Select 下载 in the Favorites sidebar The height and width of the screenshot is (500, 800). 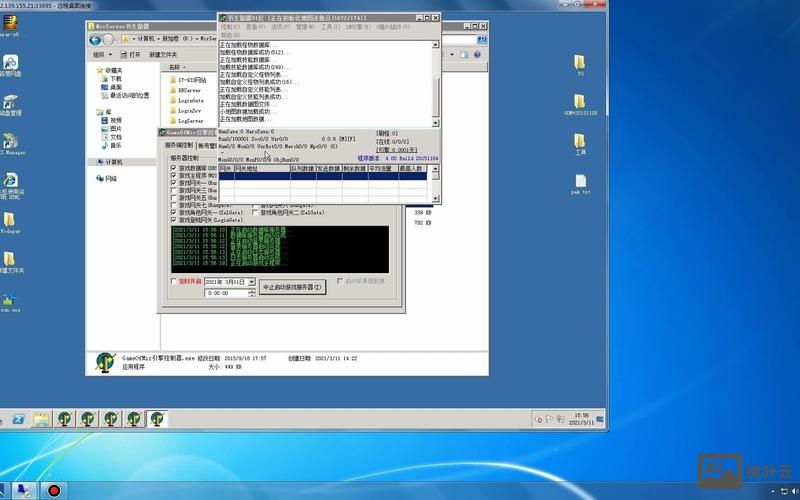click(115, 79)
